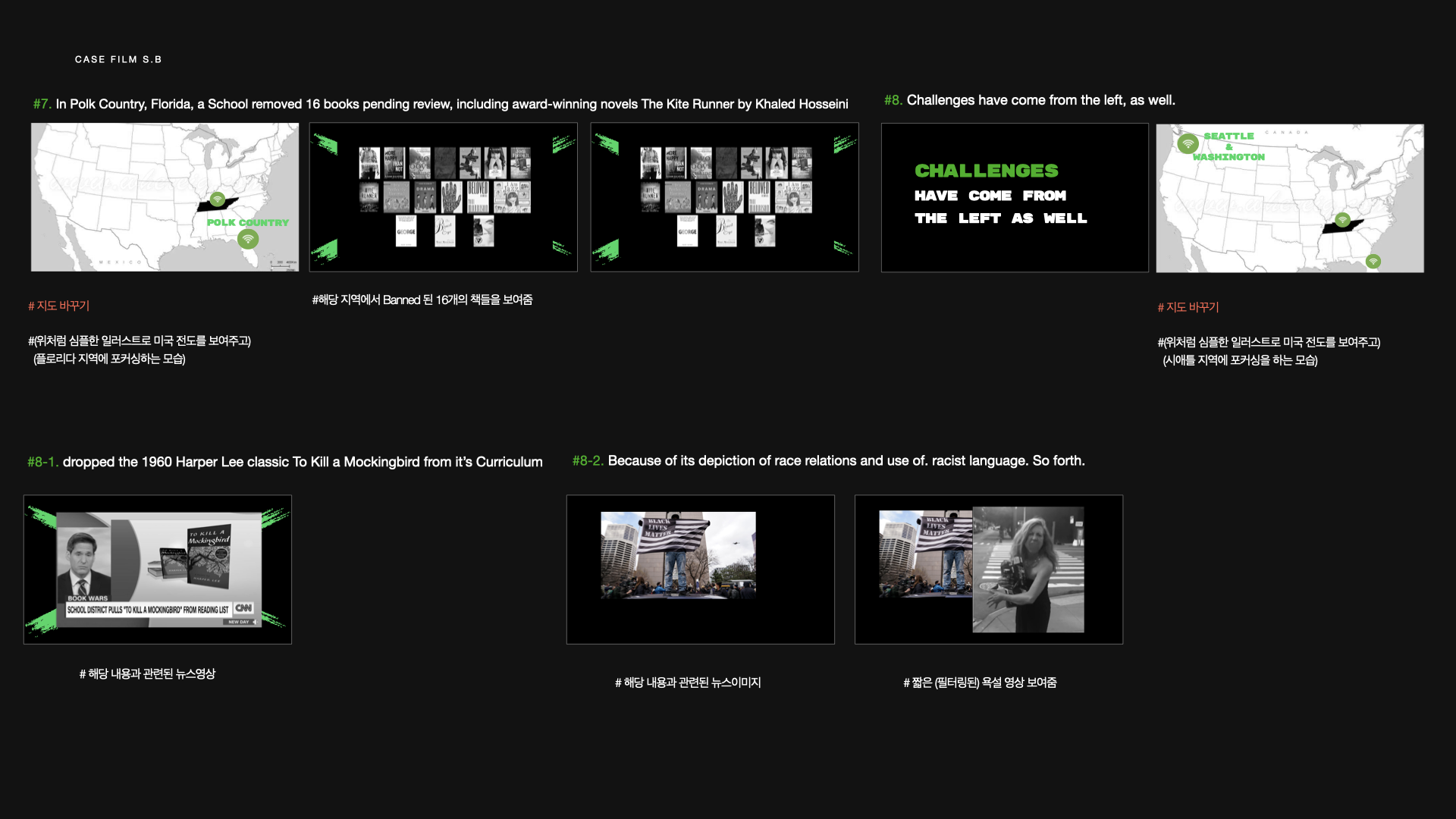
Task: Click the wifi icon on black state, second map
Action: 1342,220
